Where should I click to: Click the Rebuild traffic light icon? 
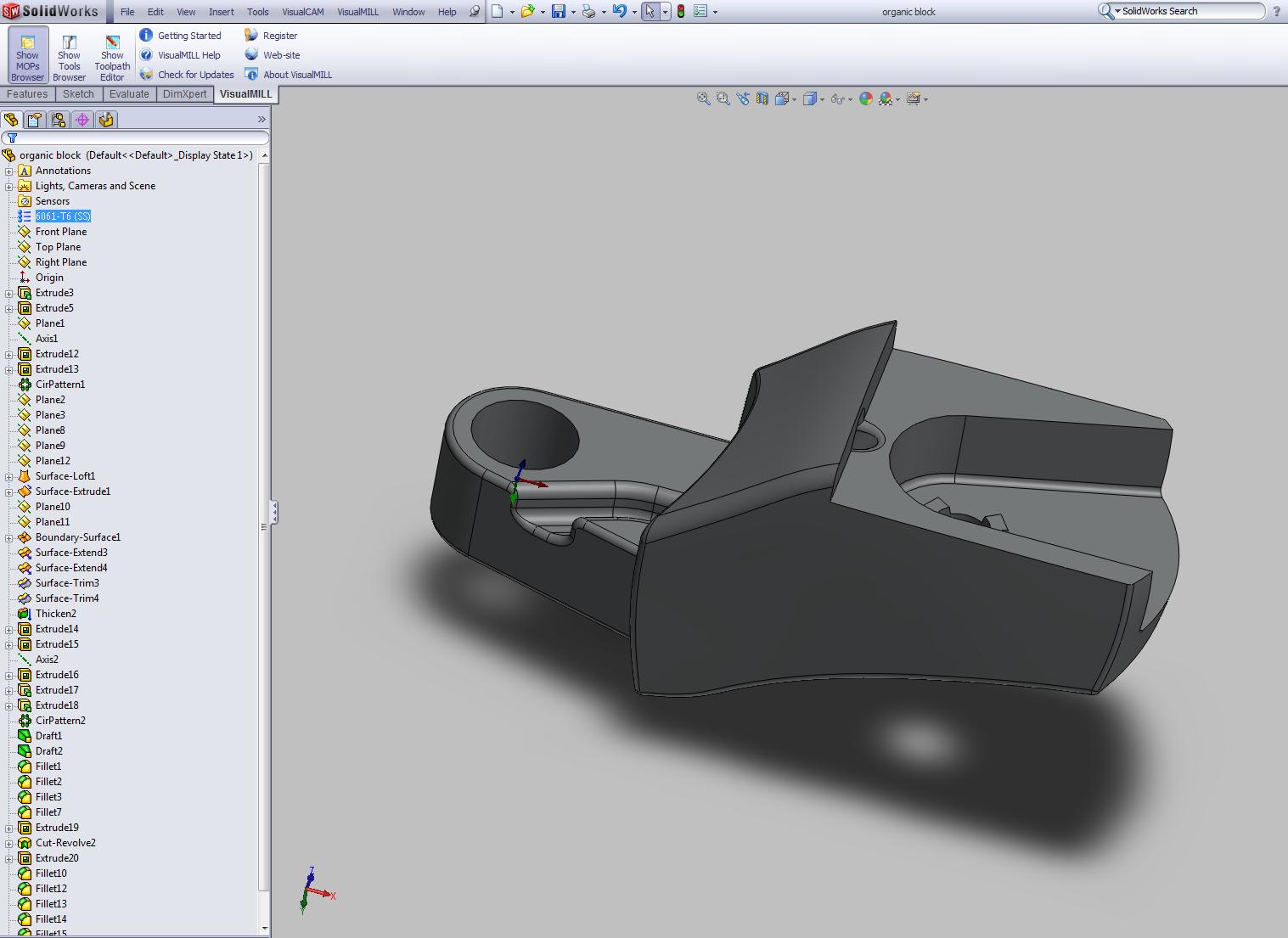(680, 12)
